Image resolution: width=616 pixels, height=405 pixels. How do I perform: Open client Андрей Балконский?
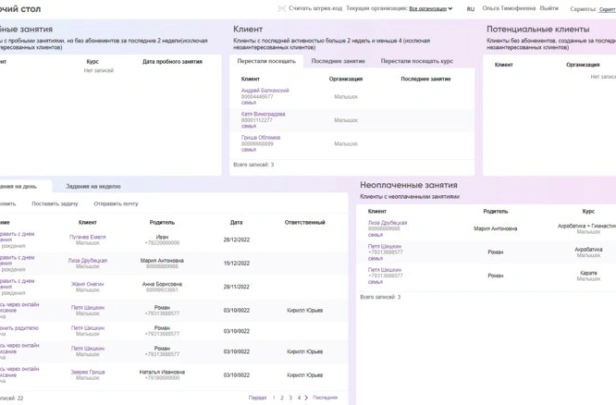[265, 90]
